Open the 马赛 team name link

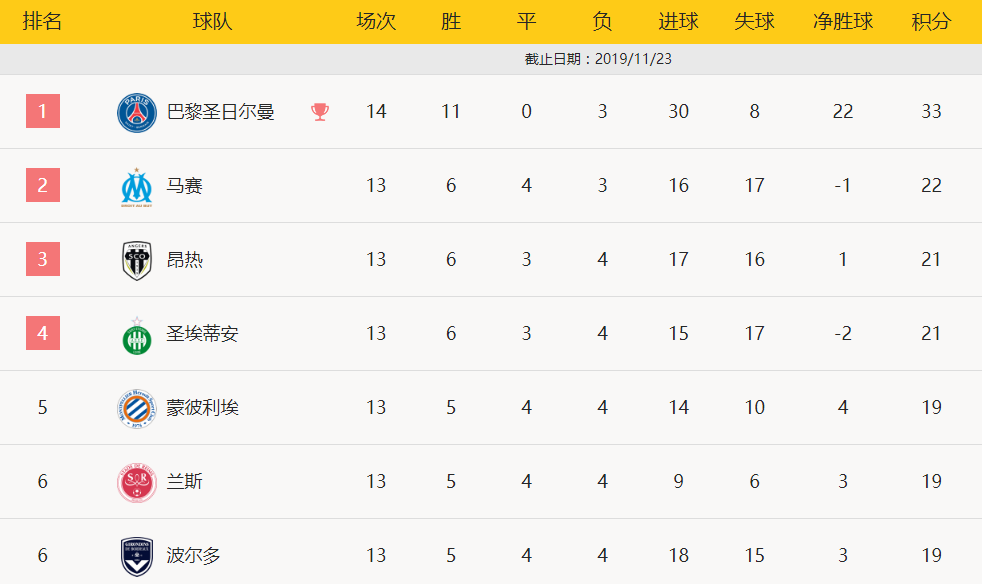click(184, 186)
